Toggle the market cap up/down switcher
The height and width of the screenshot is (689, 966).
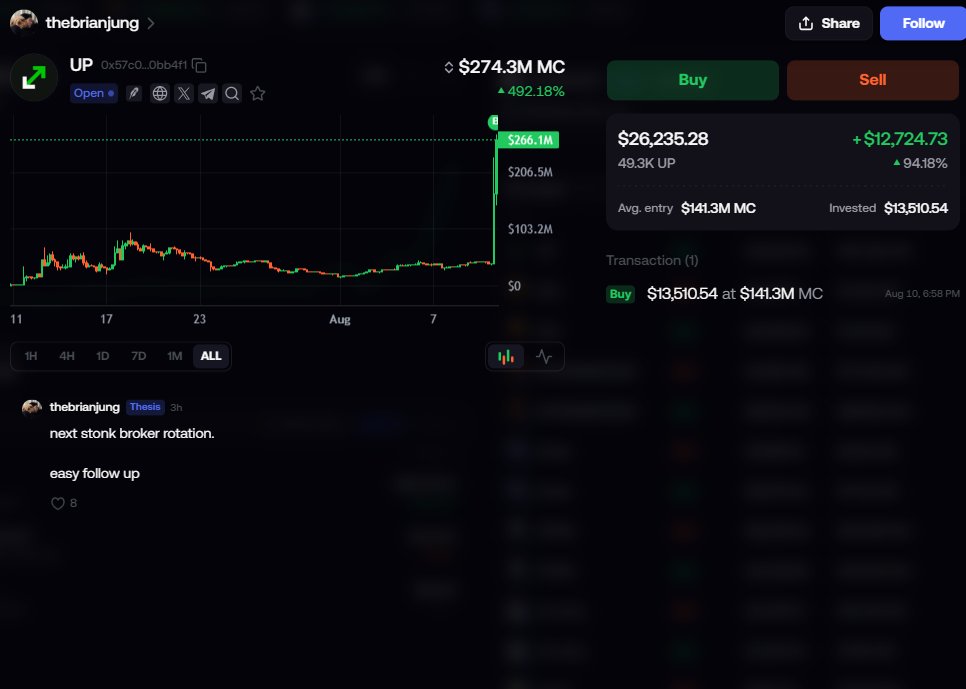(449, 67)
